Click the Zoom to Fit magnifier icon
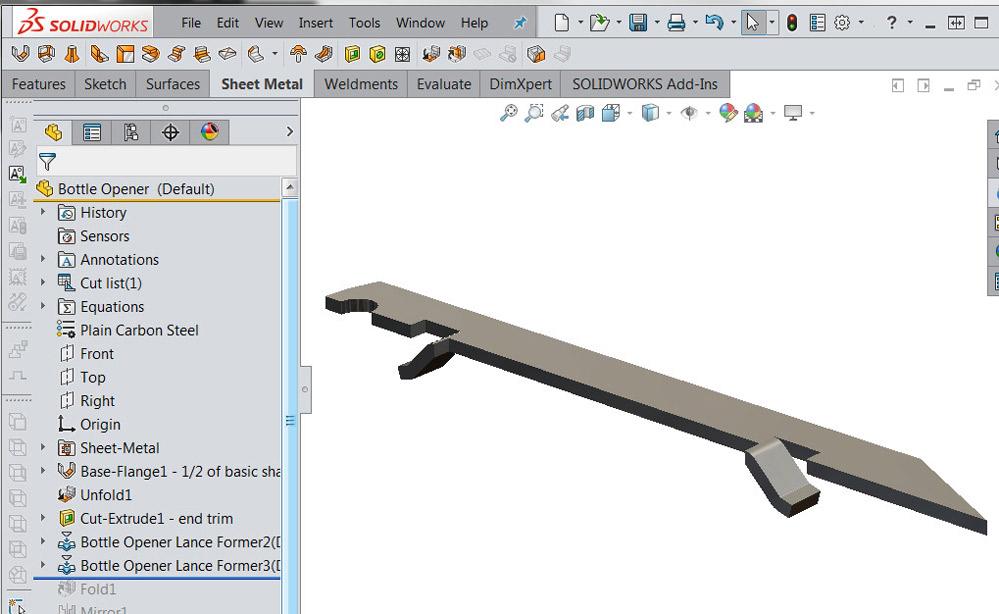Screen dimensions: 999x614 click(x=509, y=113)
